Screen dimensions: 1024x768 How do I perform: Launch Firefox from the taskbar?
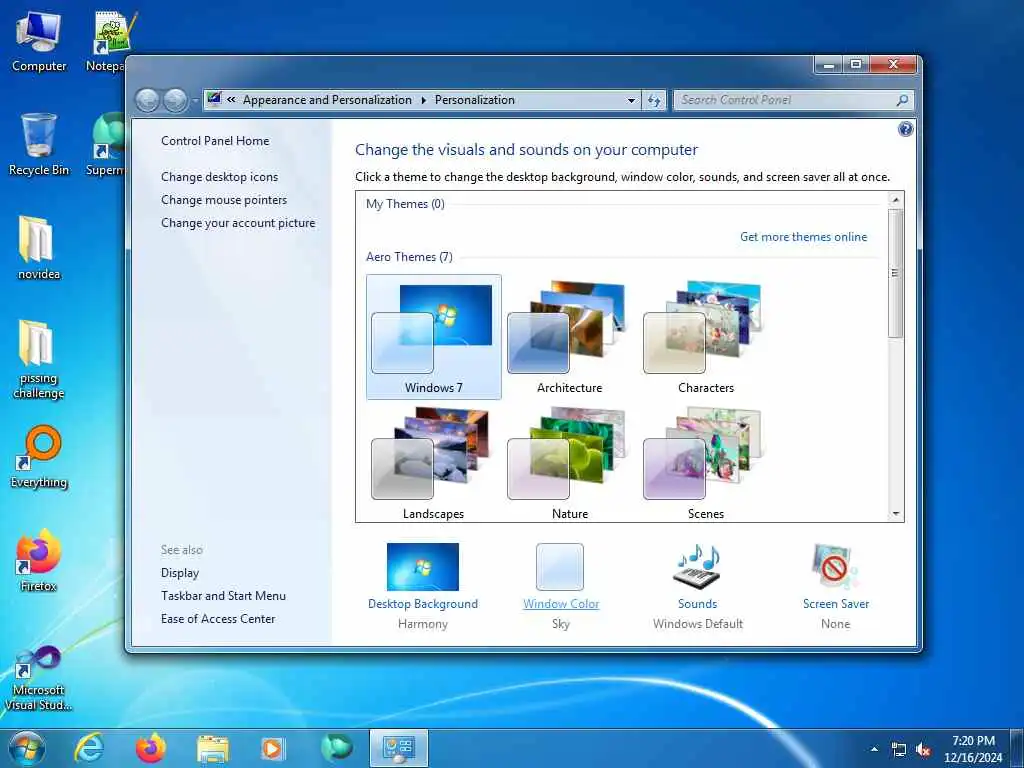pos(150,748)
